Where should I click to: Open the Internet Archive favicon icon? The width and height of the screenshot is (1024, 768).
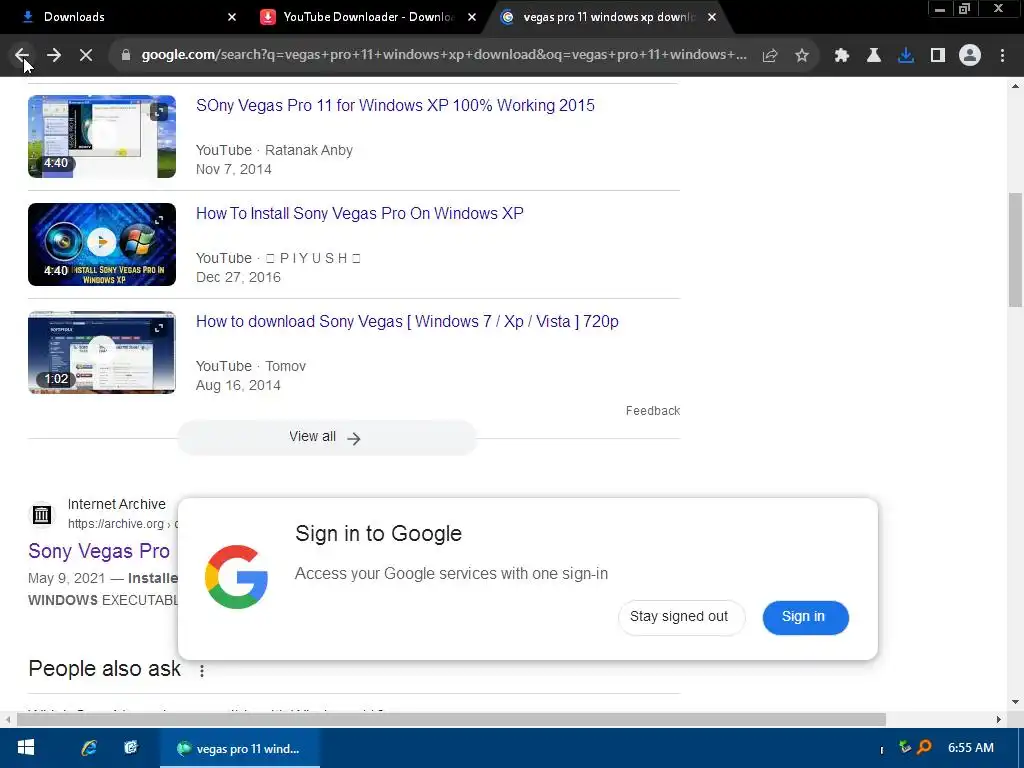[42, 515]
